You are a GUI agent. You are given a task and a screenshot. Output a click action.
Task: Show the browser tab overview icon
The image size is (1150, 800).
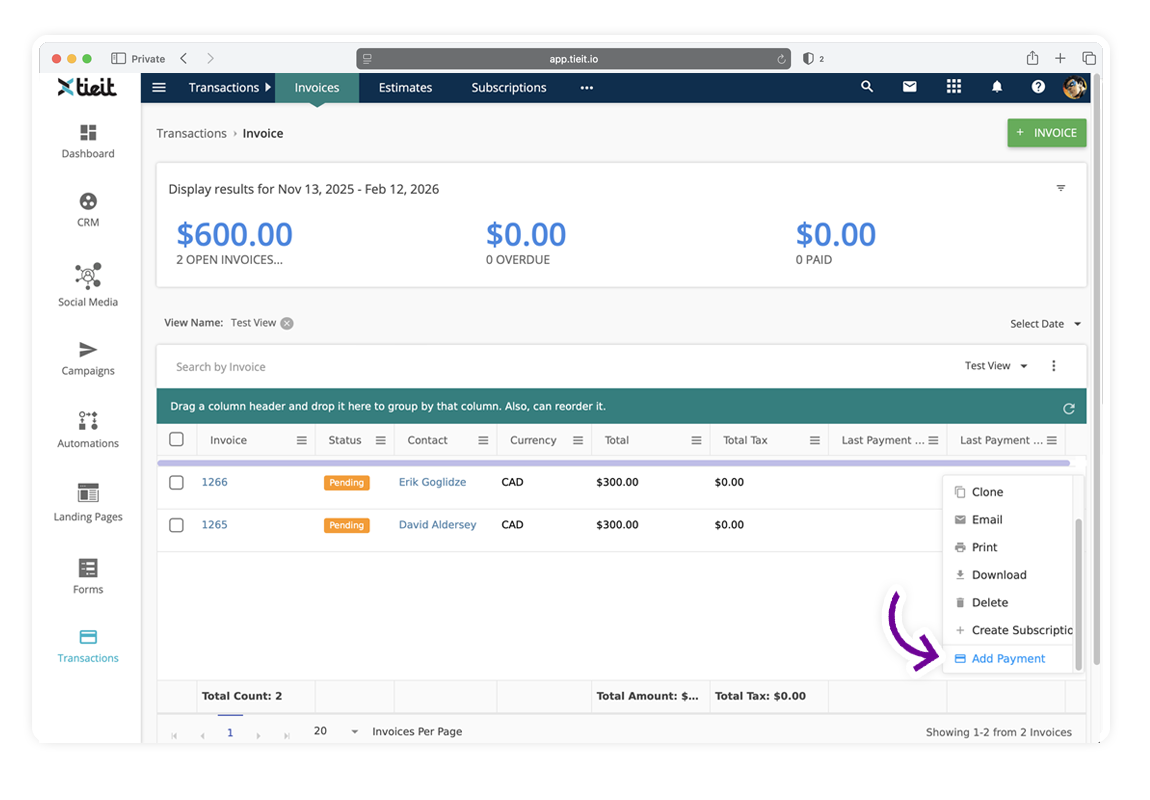pos(1089,58)
